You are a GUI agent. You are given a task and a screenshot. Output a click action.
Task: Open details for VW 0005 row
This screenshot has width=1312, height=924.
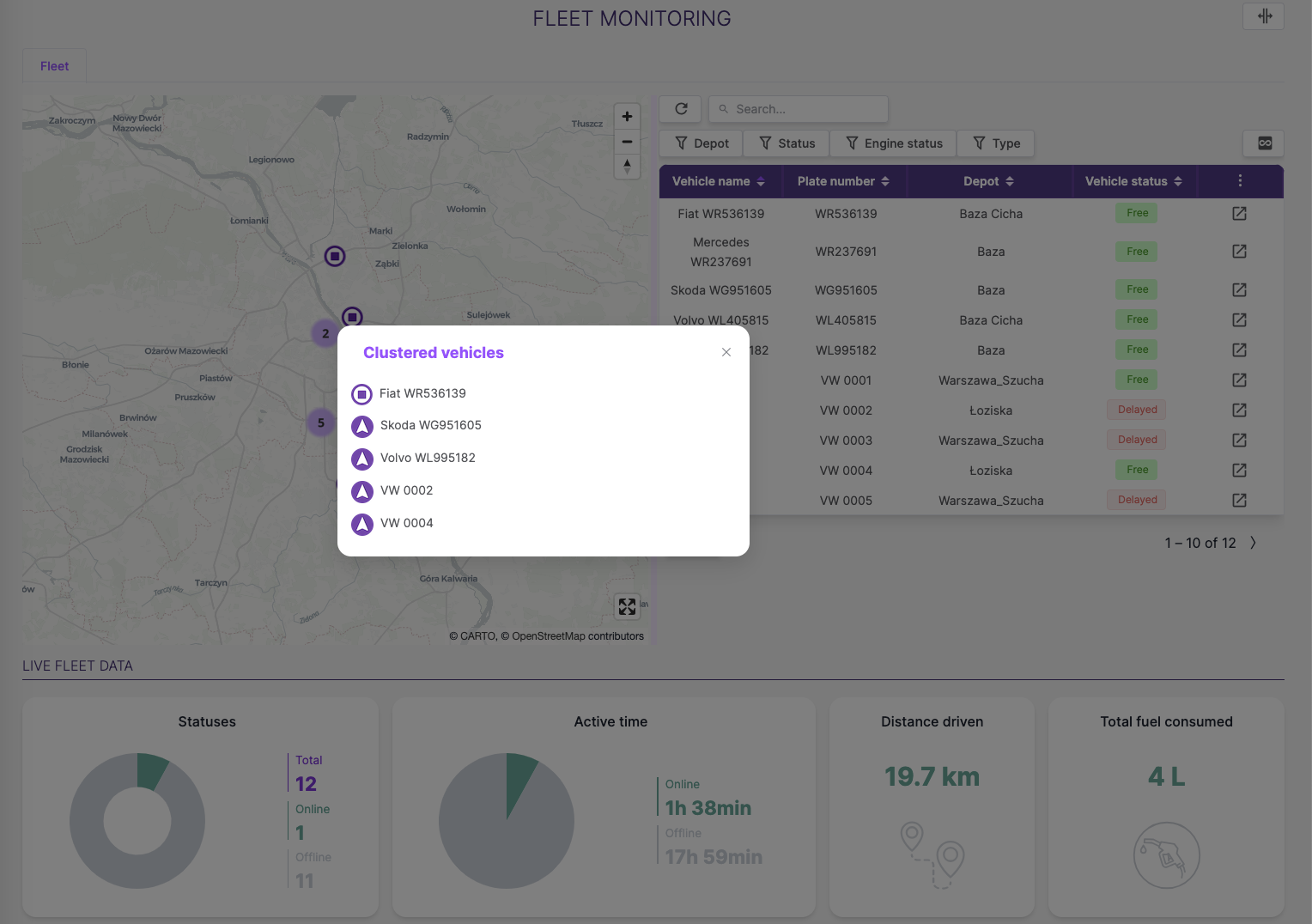coord(1239,501)
